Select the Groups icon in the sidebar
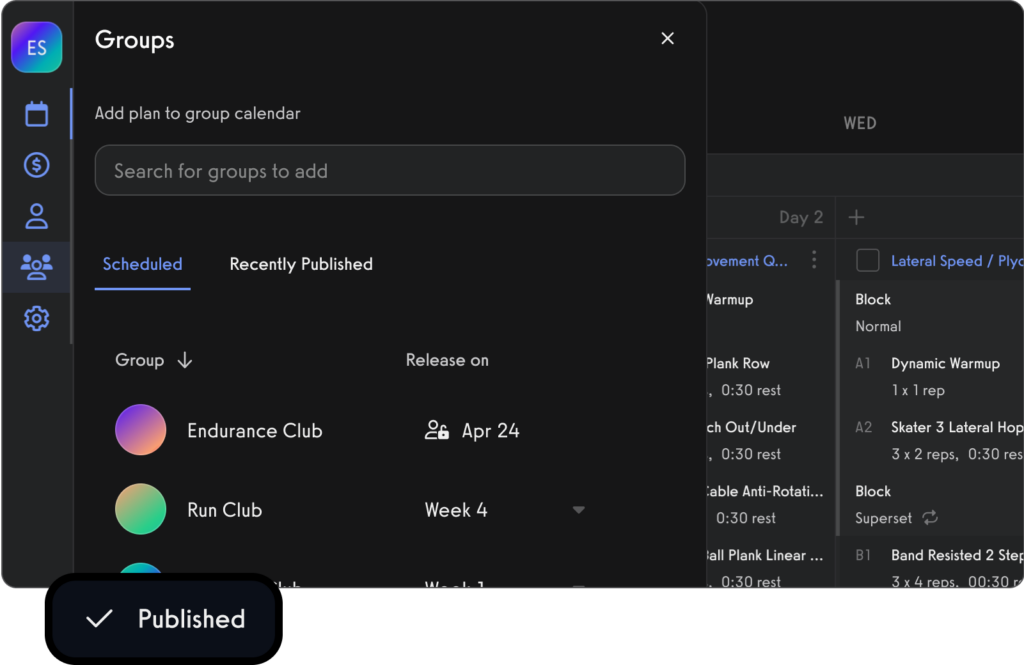This screenshot has height=665, width=1024. point(36,266)
